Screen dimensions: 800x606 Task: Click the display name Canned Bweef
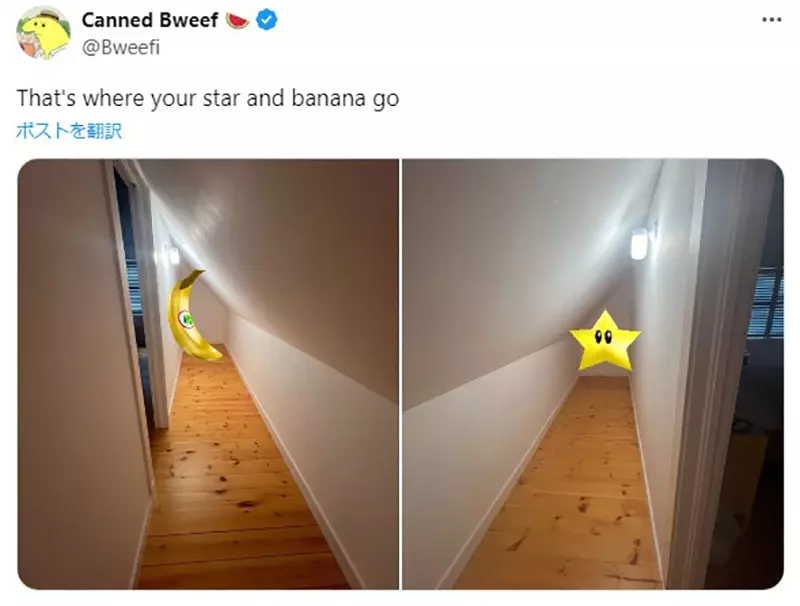150,20
